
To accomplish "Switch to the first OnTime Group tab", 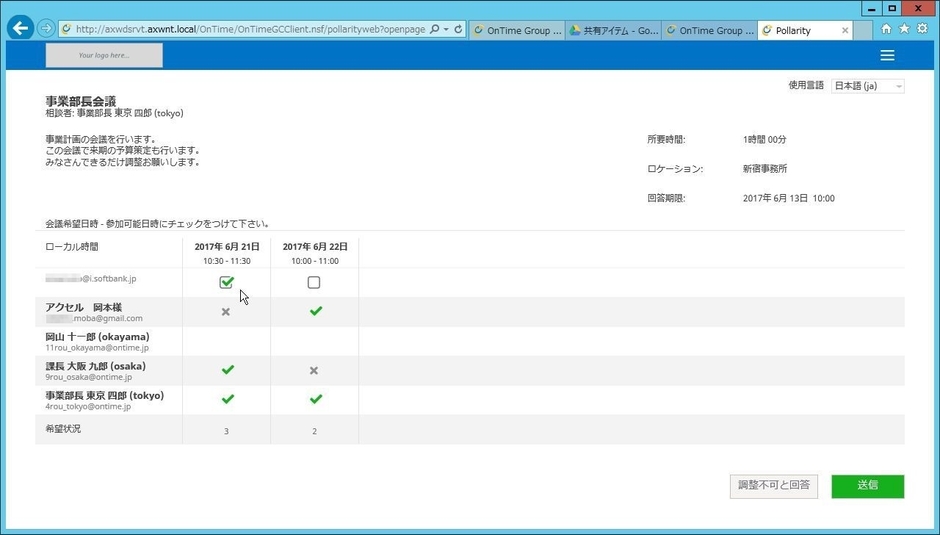I will click(x=517, y=31).
